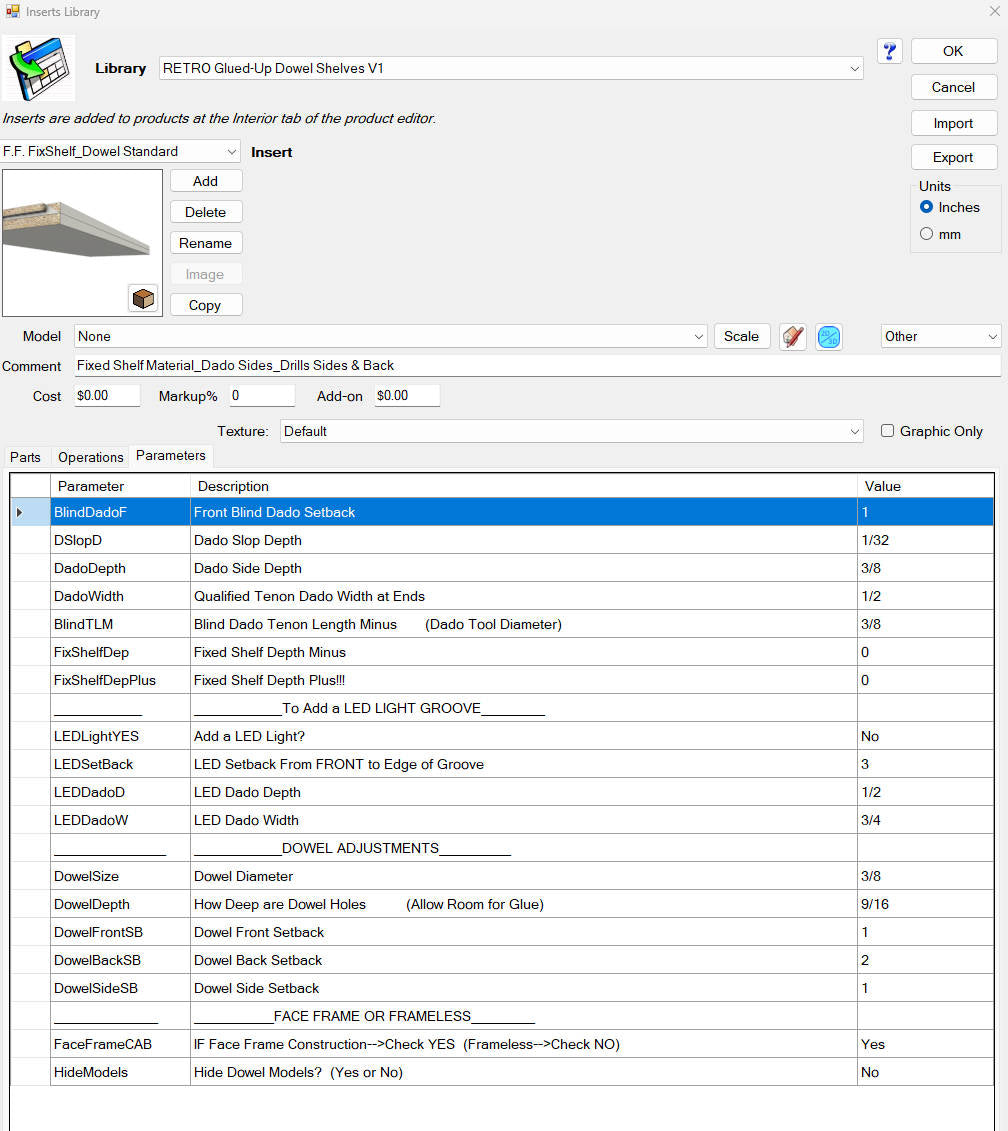Screen dimensions: 1008x1131
Task: Click the Export button
Action: 953,157
